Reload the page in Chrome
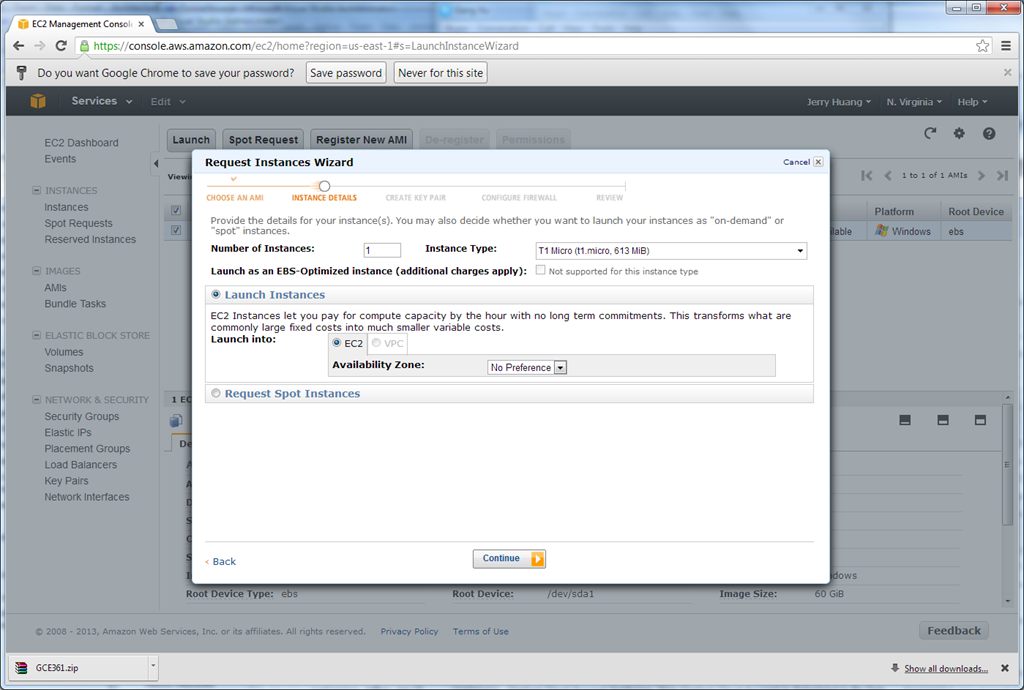The height and width of the screenshot is (690, 1024). pos(61,46)
